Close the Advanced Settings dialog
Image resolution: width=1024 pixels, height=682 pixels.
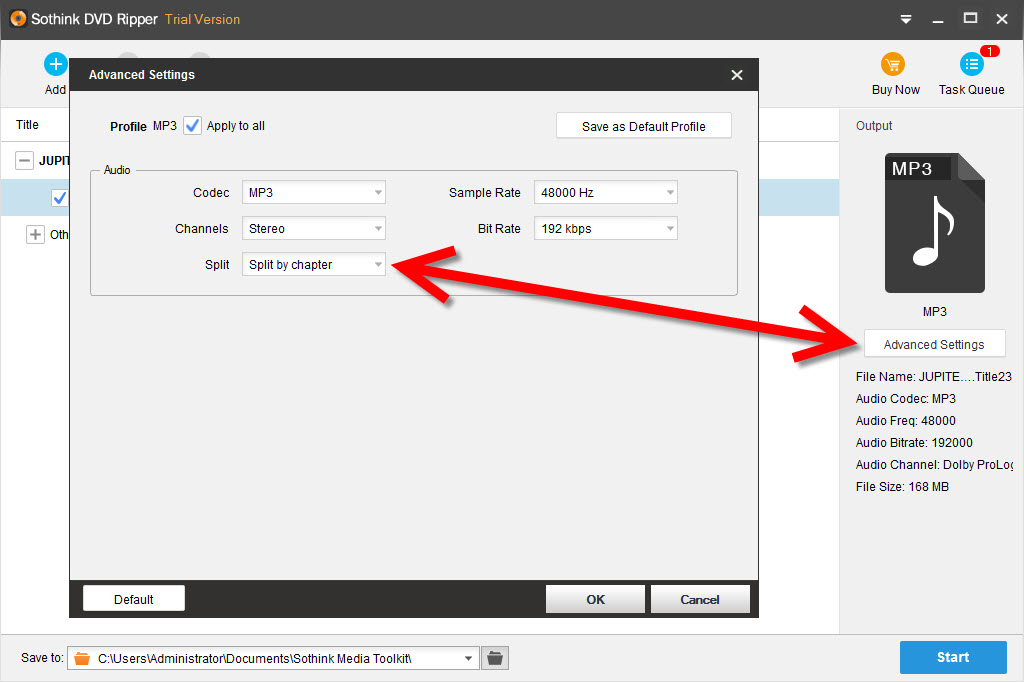(737, 75)
